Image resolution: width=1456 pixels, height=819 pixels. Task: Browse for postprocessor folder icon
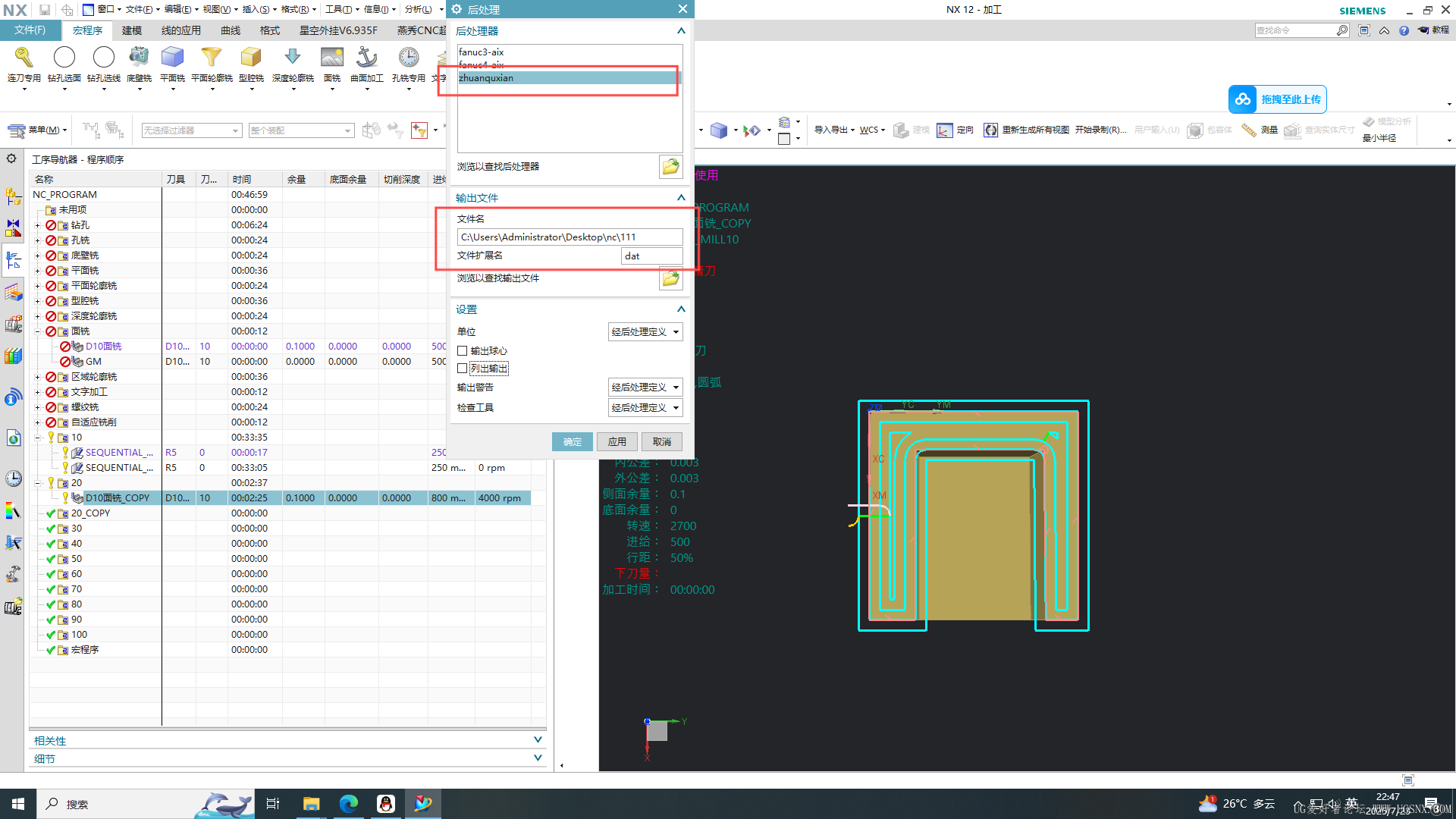(670, 167)
